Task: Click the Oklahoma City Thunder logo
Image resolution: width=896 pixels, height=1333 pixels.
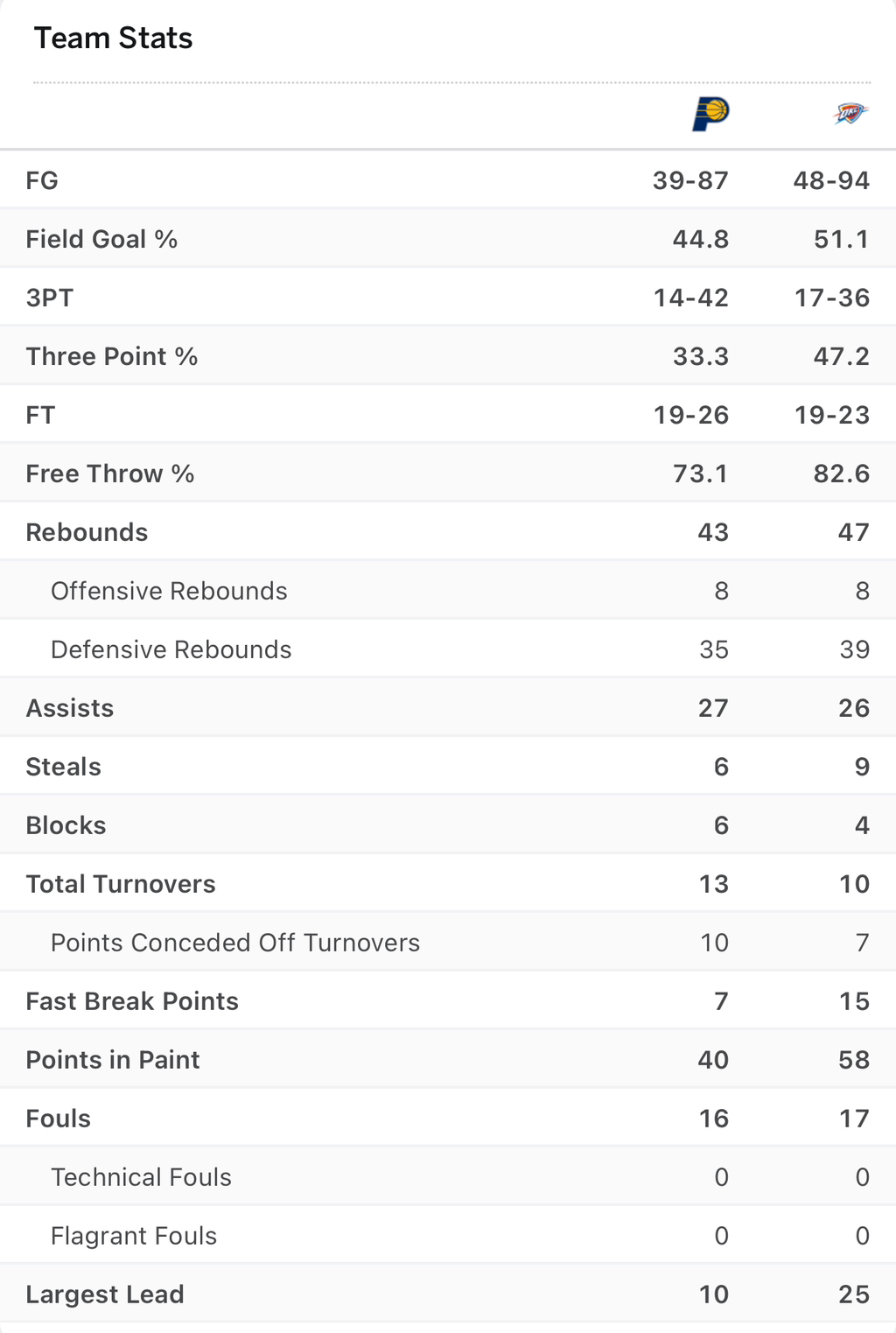Action: (850, 114)
